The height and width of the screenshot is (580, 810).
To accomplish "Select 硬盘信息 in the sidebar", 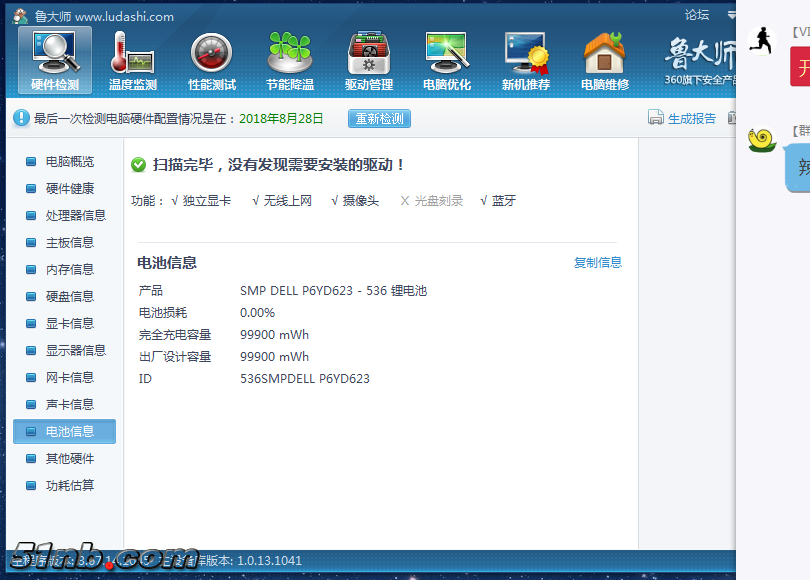I will coord(69,296).
